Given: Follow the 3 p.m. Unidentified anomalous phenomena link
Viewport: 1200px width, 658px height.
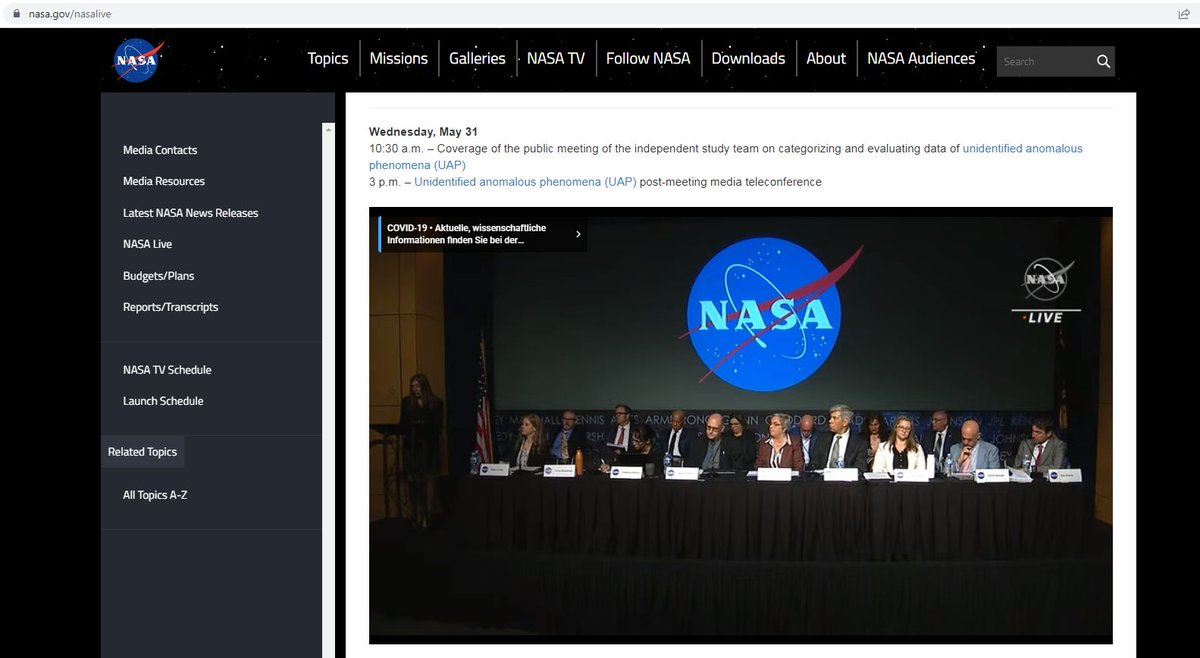Looking at the screenshot, I should 525,182.
